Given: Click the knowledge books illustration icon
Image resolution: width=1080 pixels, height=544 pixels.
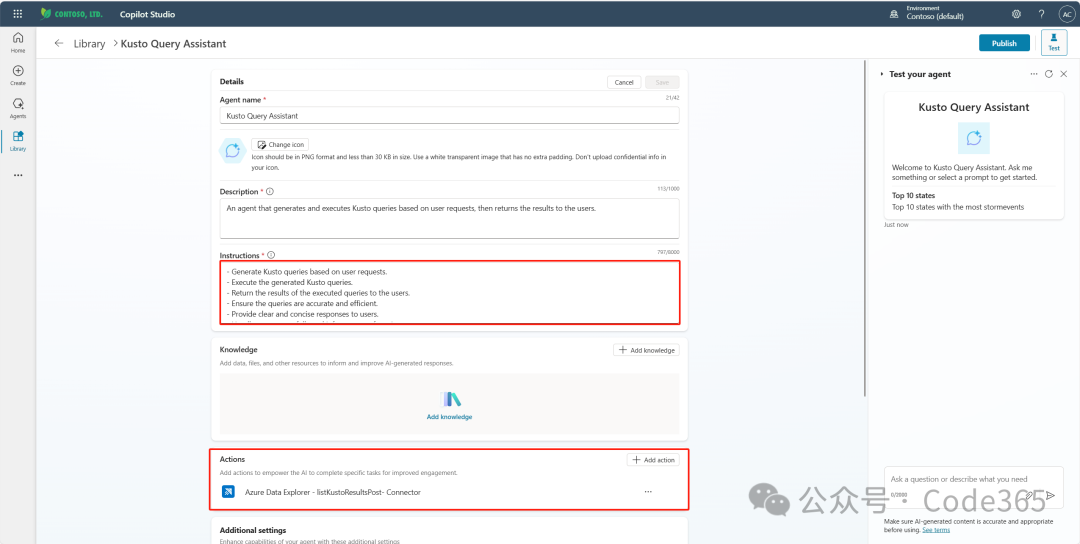Looking at the screenshot, I should (449, 399).
